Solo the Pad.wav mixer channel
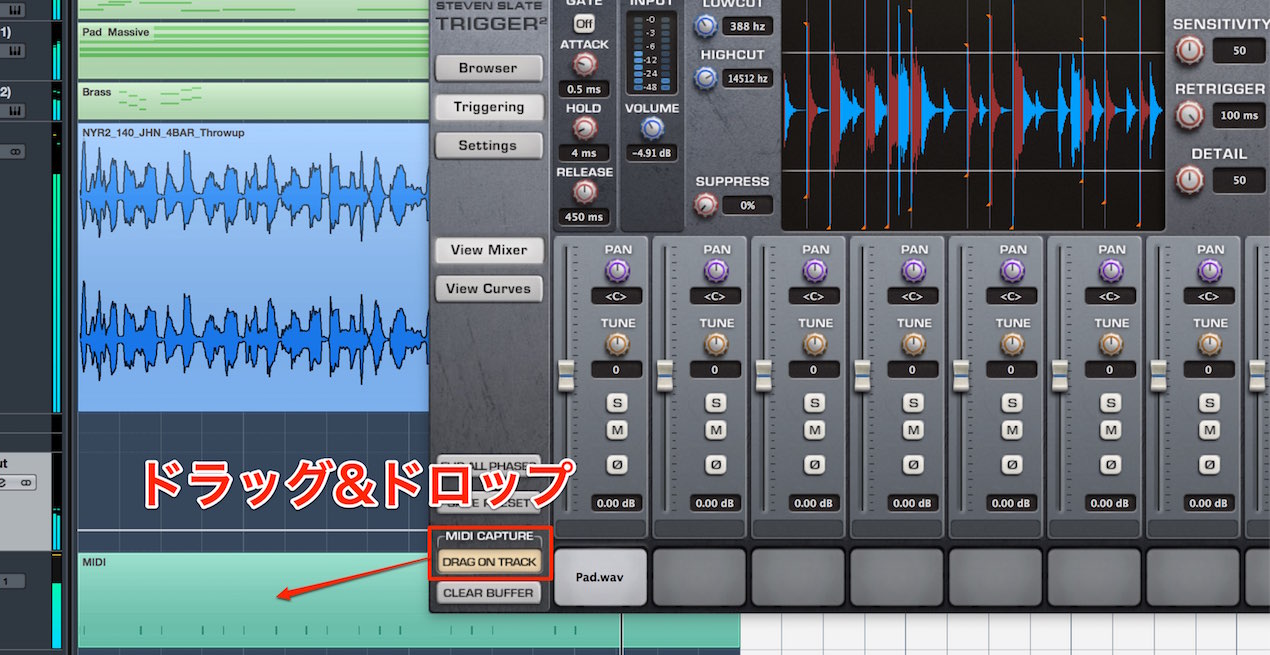 point(617,404)
